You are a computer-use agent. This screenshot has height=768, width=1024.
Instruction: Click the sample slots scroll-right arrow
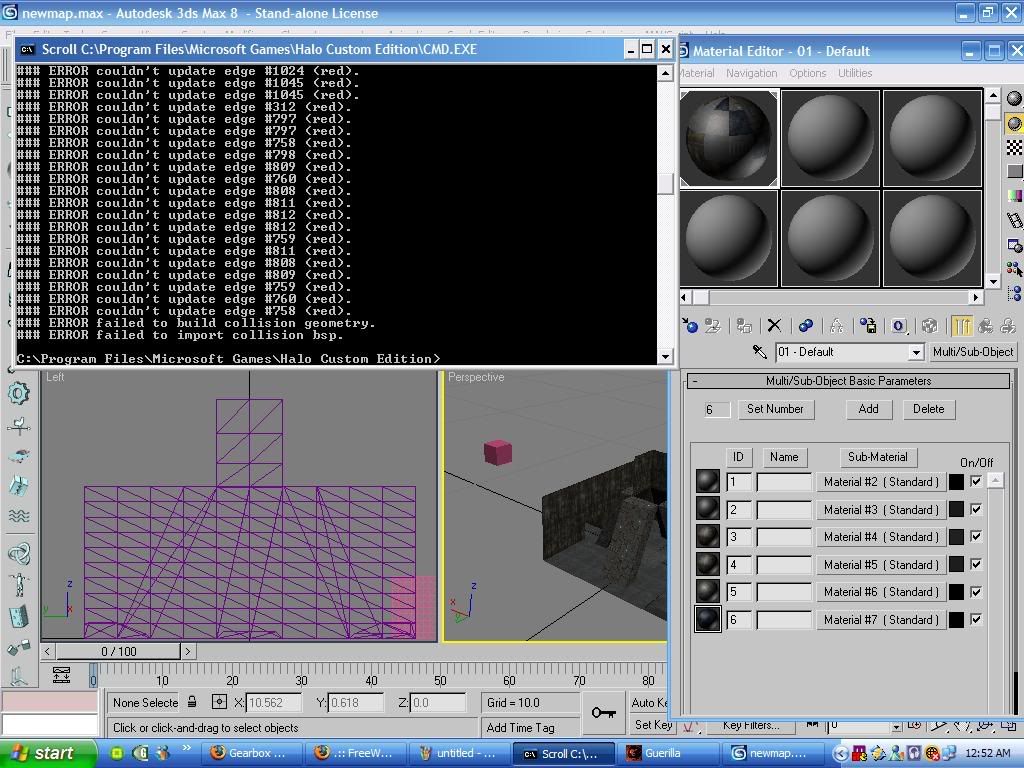click(x=975, y=297)
